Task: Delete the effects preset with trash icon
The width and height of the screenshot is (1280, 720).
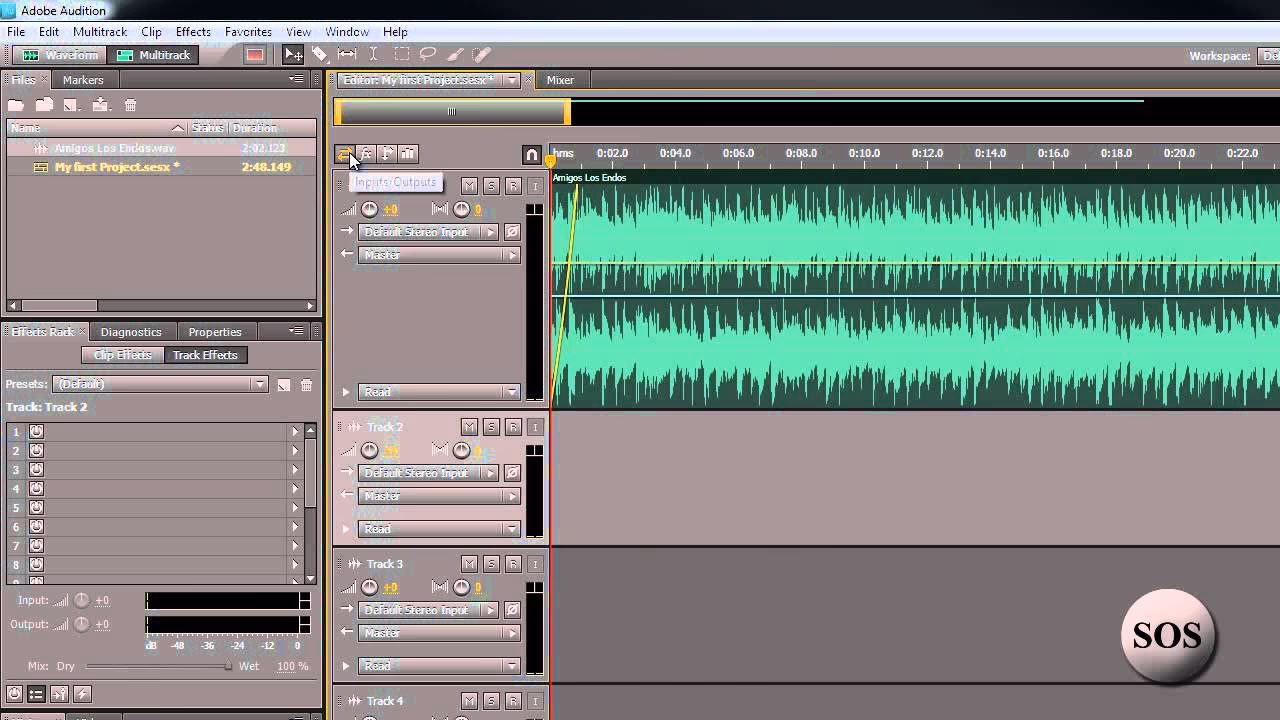Action: tap(307, 385)
